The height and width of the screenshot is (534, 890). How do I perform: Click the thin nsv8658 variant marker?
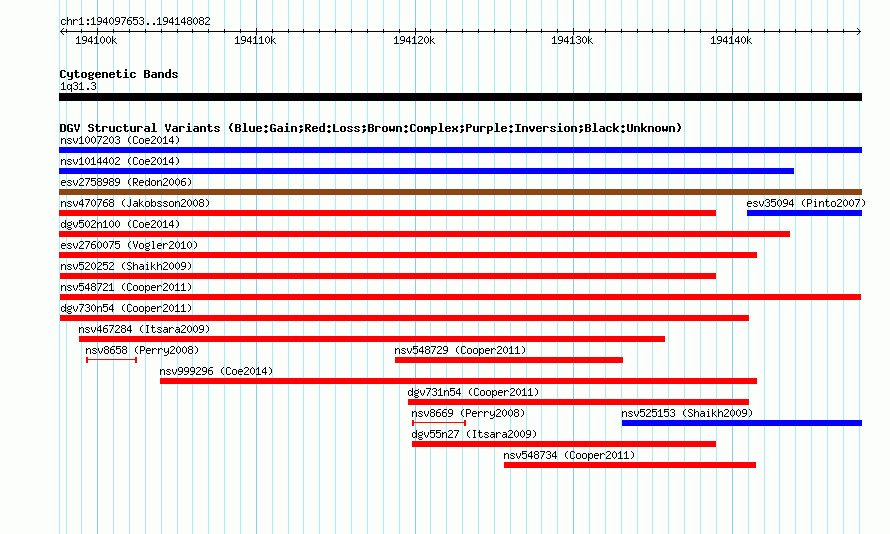(111, 360)
